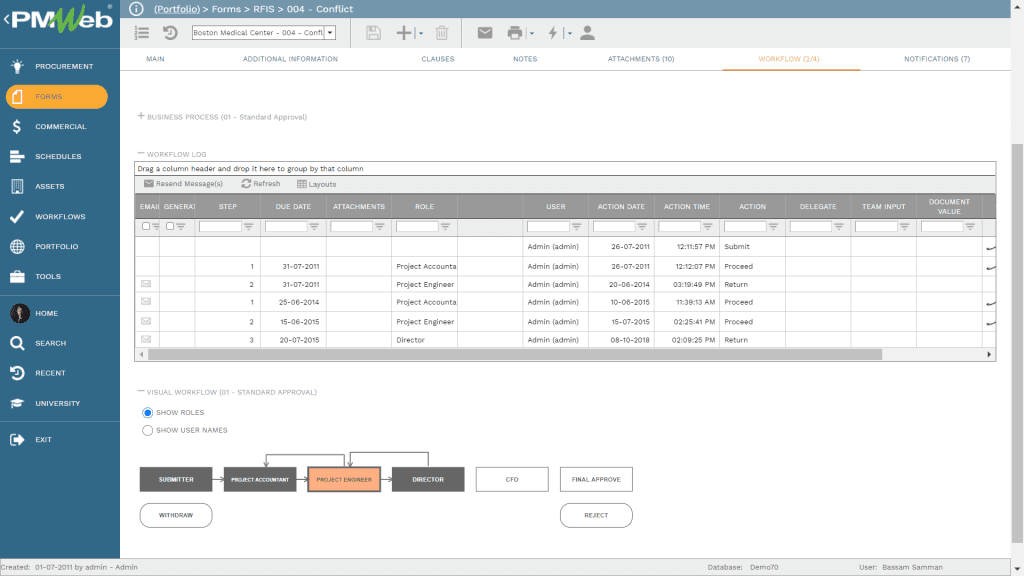
Task: Open Portfolio in the sidebar
Action: [x=59, y=246]
